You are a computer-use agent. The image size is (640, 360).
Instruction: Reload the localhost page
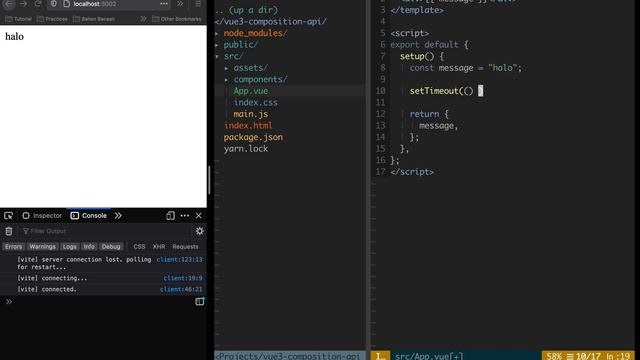point(38,4)
